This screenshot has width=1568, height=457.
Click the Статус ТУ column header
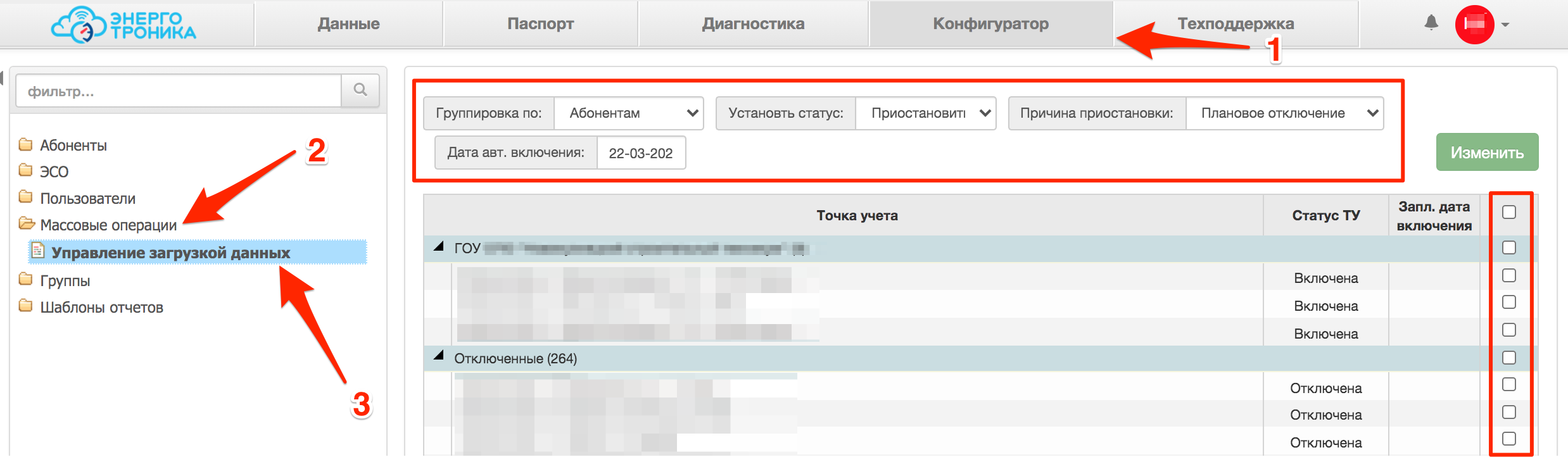(x=1326, y=215)
